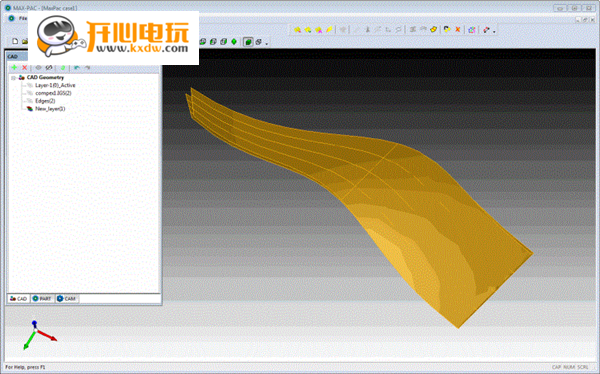Image resolution: width=600 pixels, height=374 pixels.
Task: Click the green circle icon in CAD panel toolbar
Action: coord(63,68)
